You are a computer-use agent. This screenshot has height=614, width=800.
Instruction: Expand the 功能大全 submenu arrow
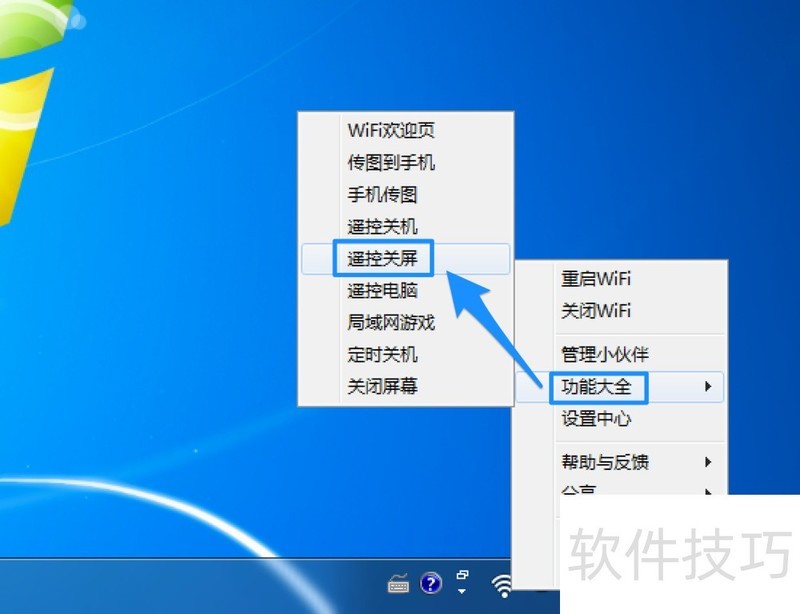(x=708, y=386)
